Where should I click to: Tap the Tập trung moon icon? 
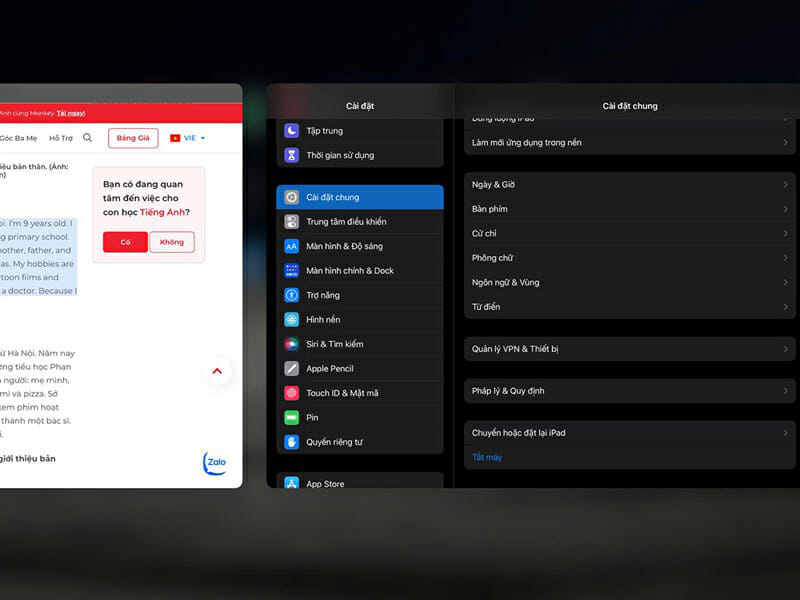coord(291,131)
